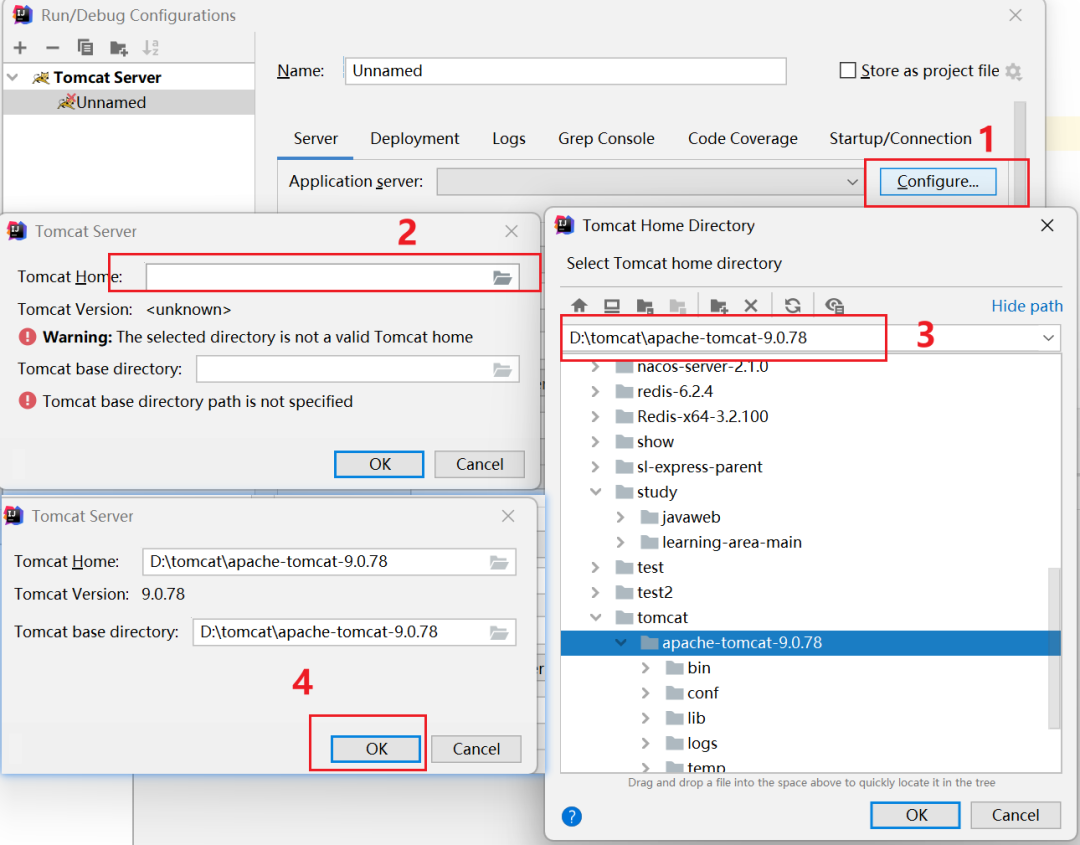
Task: Collapse the study folder
Action: coord(595,492)
